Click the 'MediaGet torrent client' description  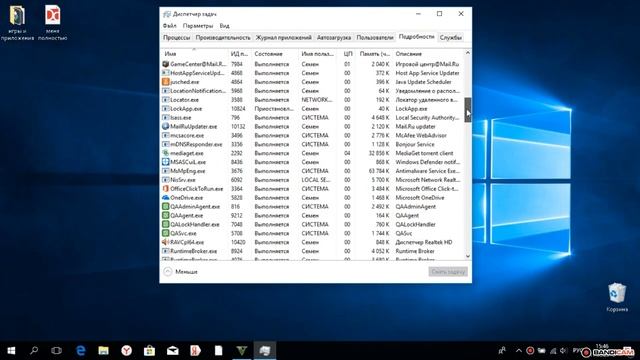(424, 153)
